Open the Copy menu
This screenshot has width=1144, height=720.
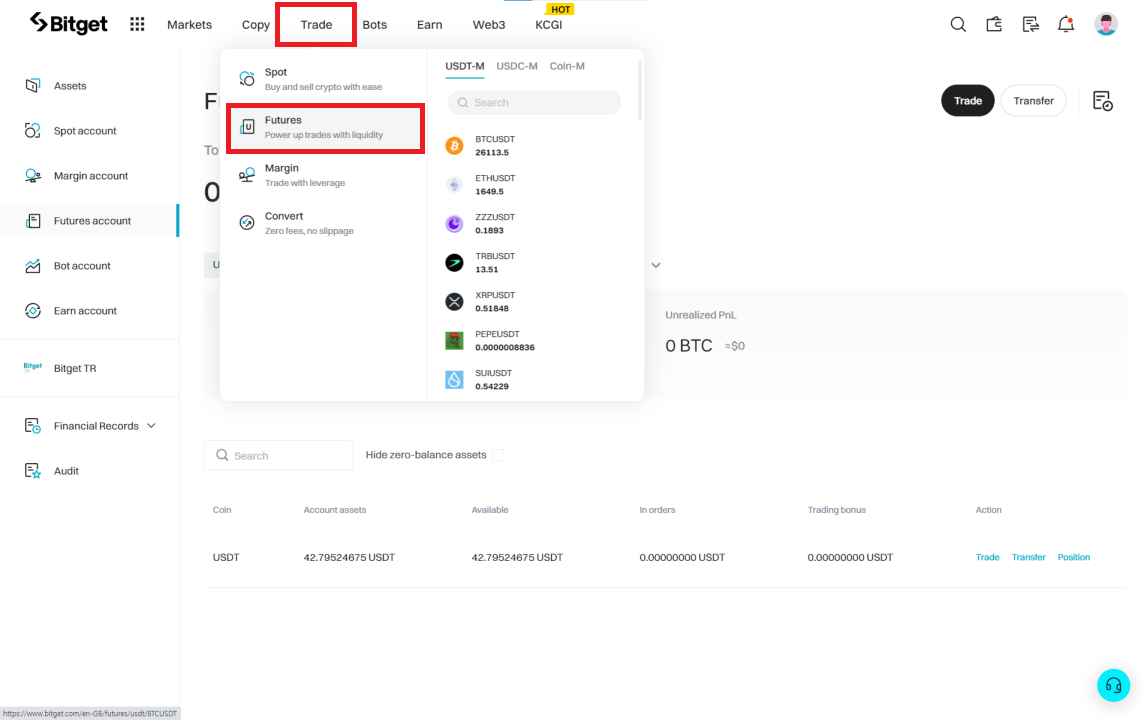[x=255, y=25]
